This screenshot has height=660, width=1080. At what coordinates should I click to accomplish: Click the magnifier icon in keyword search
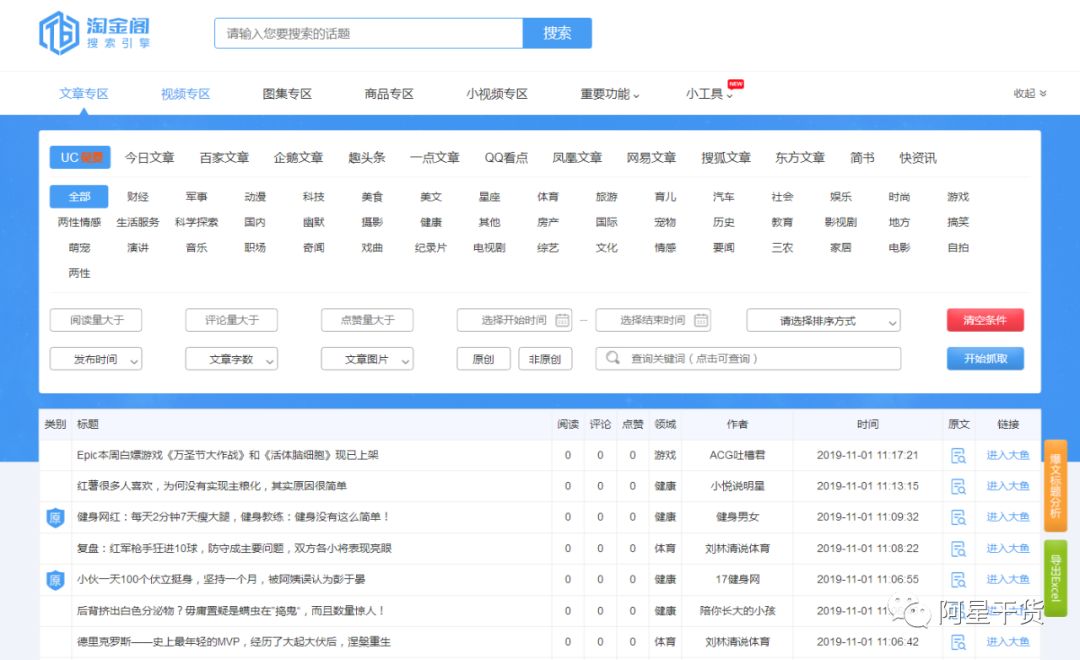click(x=612, y=358)
